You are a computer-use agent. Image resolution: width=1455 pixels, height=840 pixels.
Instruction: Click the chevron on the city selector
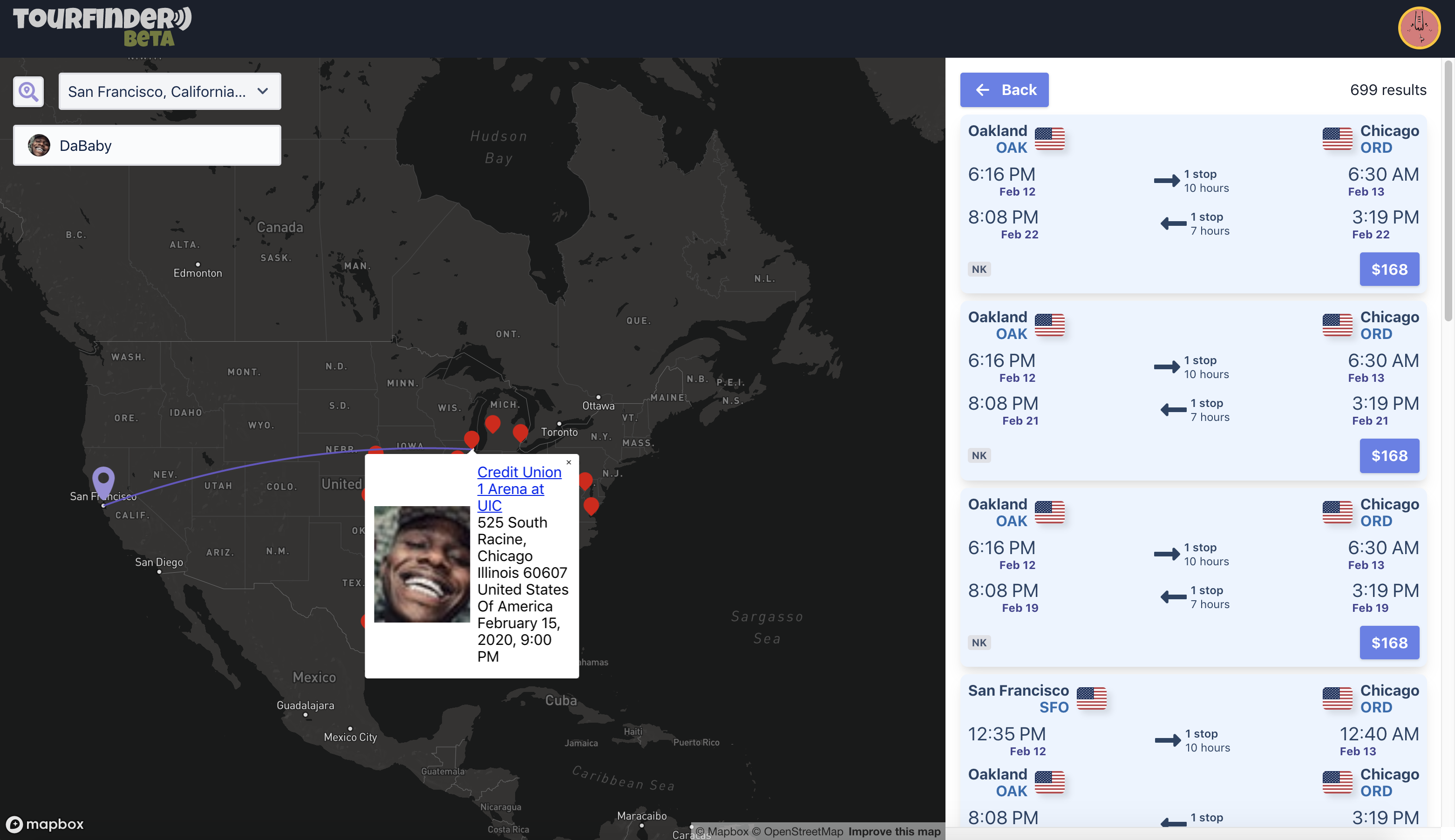coord(263,91)
